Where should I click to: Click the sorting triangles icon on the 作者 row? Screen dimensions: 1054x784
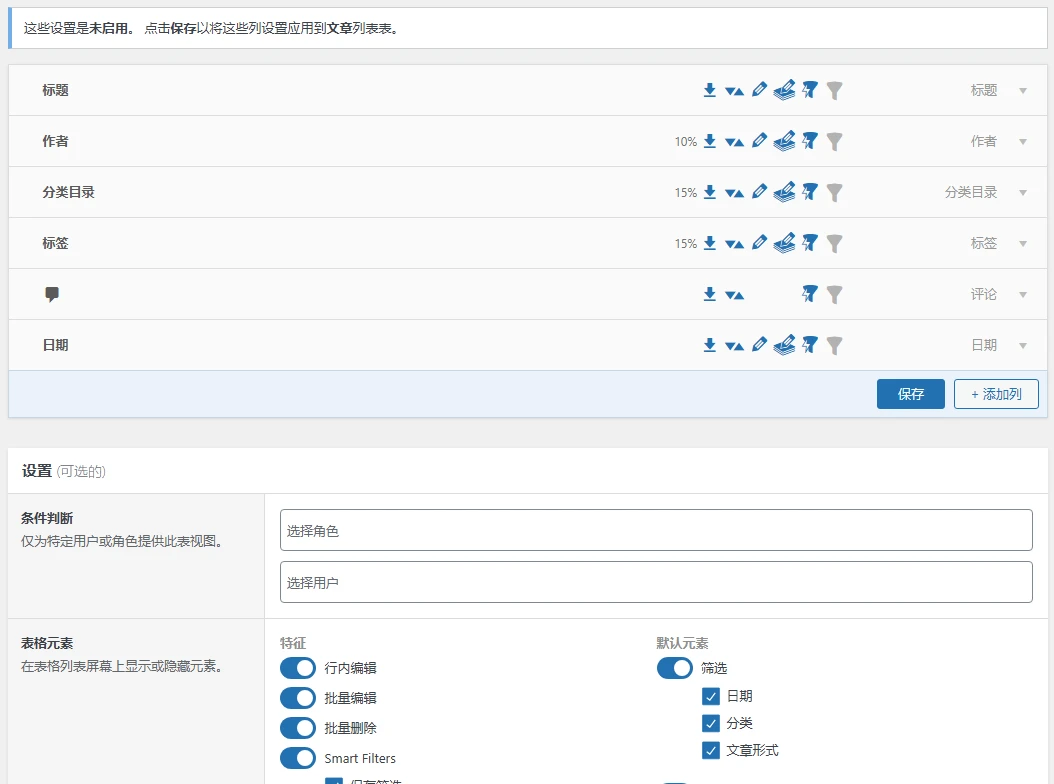734,141
